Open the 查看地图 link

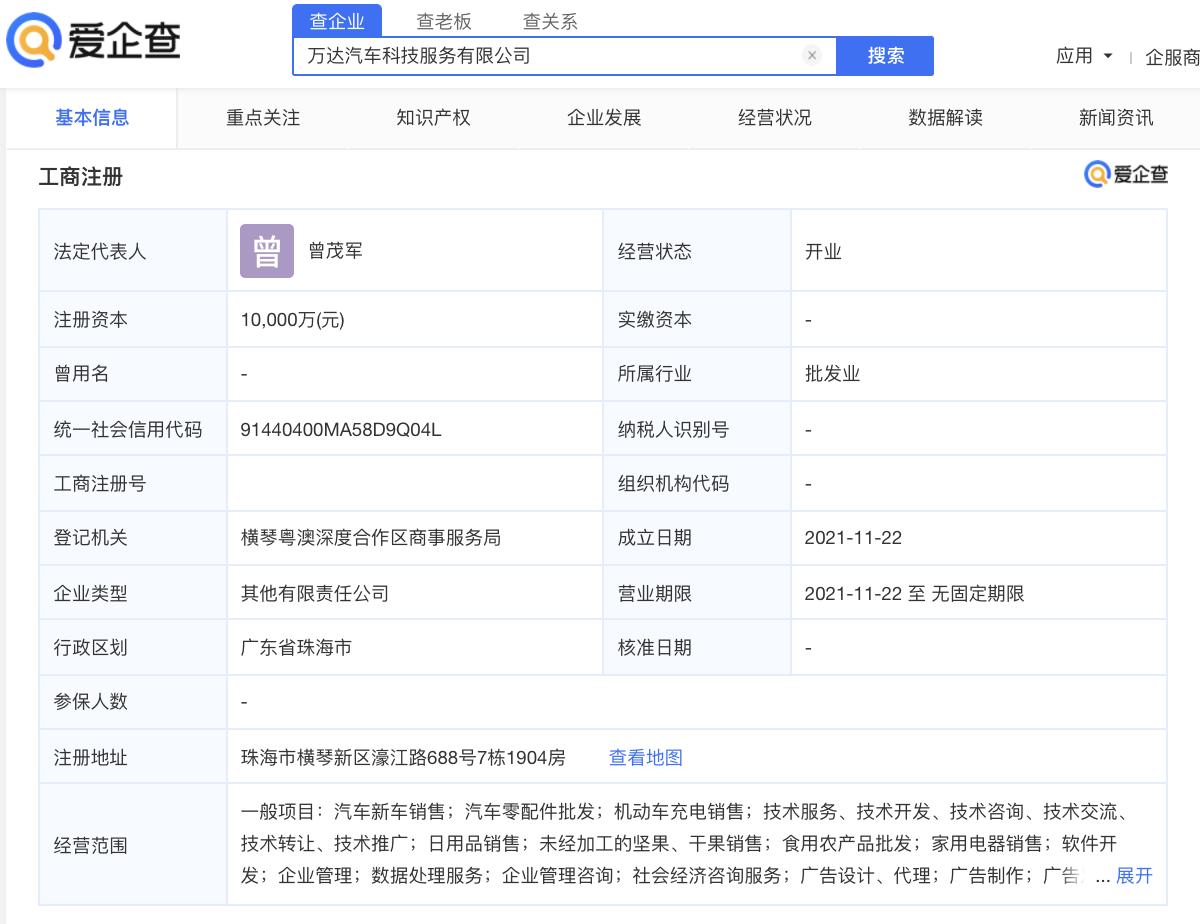(x=646, y=758)
